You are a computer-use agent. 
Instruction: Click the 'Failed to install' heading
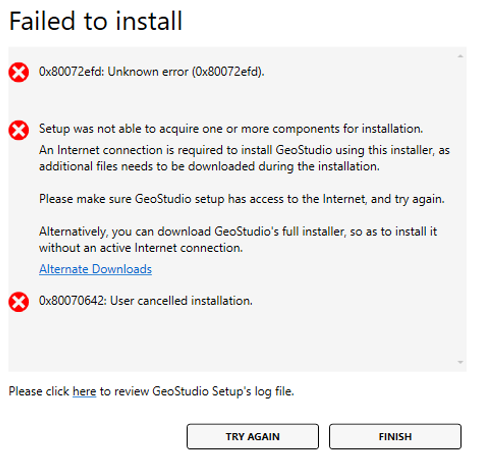(x=96, y=21)
